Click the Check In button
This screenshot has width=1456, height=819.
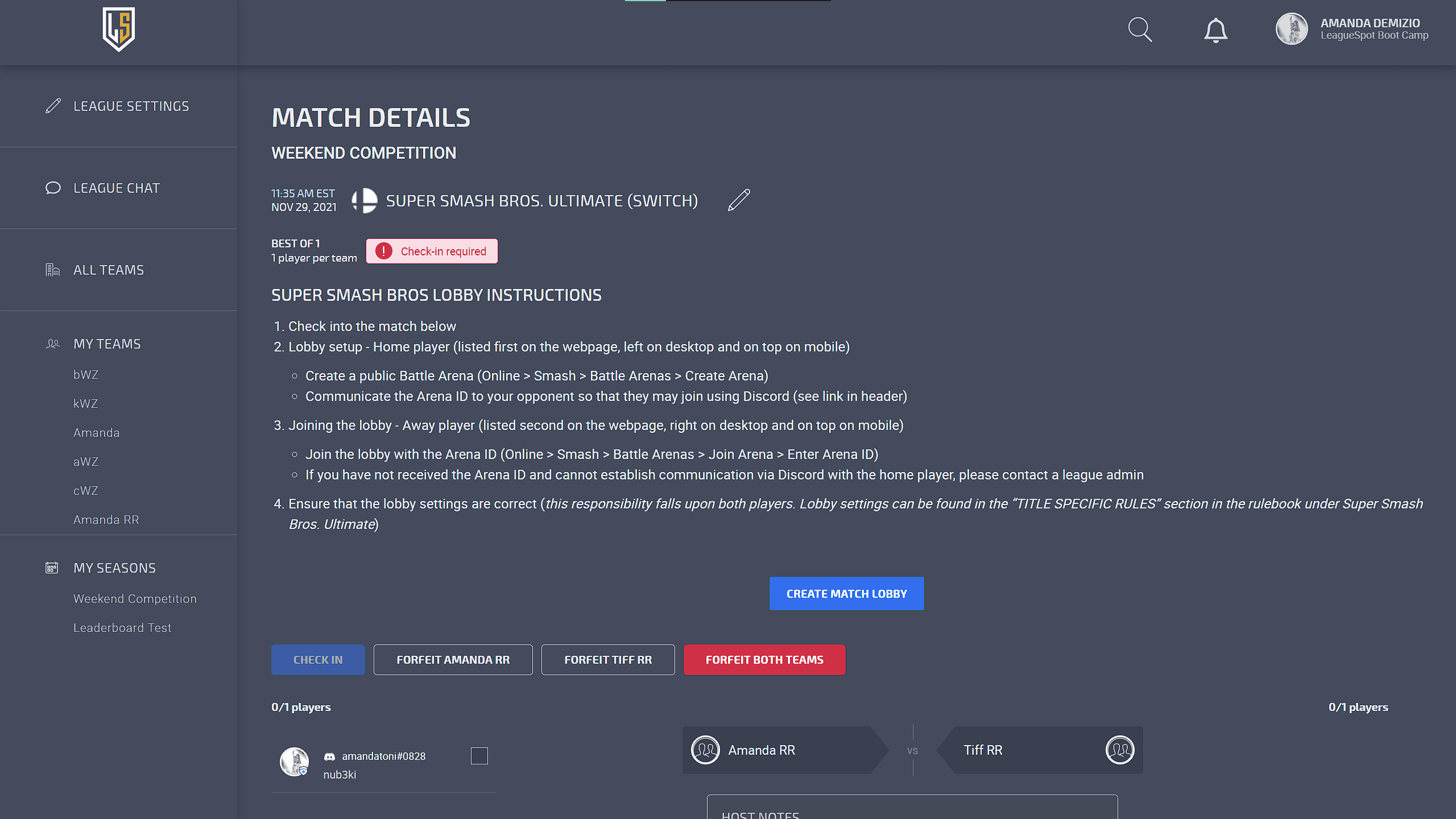(318, 660)
